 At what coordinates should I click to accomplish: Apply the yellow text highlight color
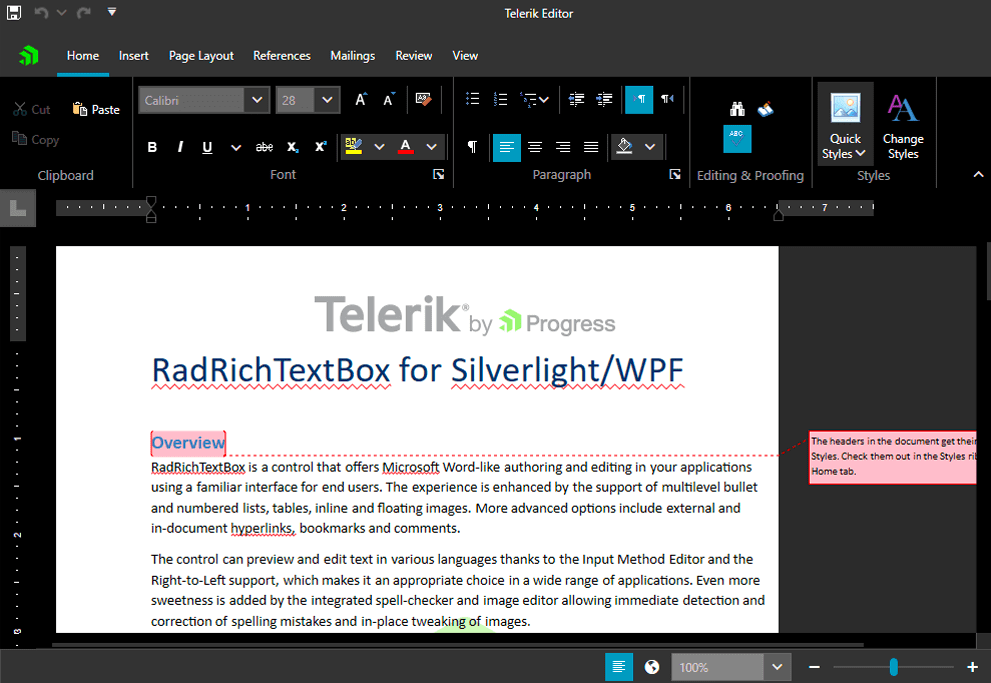(x=354, y=147)
